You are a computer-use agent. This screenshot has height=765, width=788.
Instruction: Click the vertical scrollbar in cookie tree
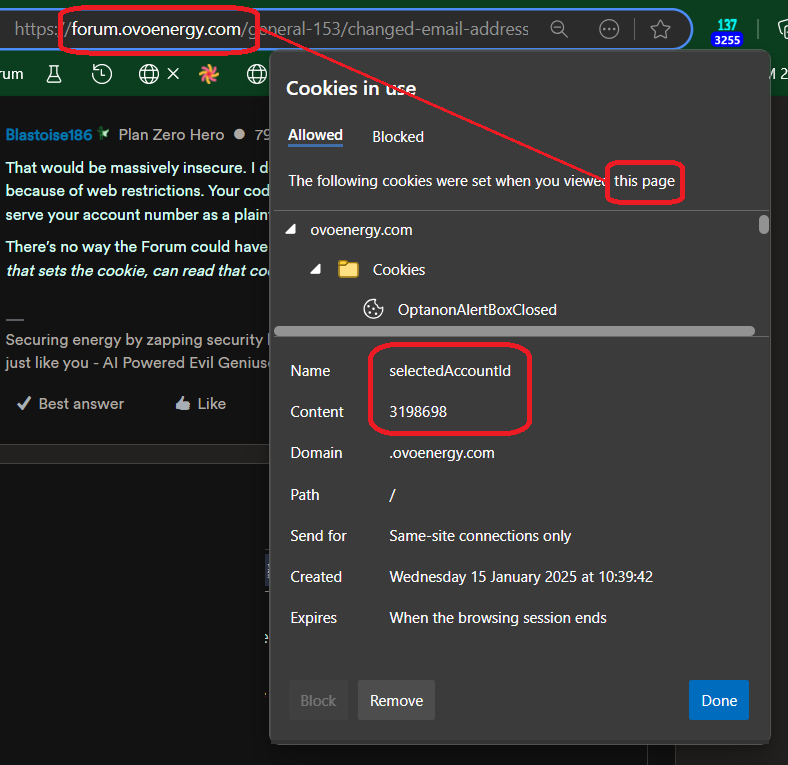click(763, 224)
